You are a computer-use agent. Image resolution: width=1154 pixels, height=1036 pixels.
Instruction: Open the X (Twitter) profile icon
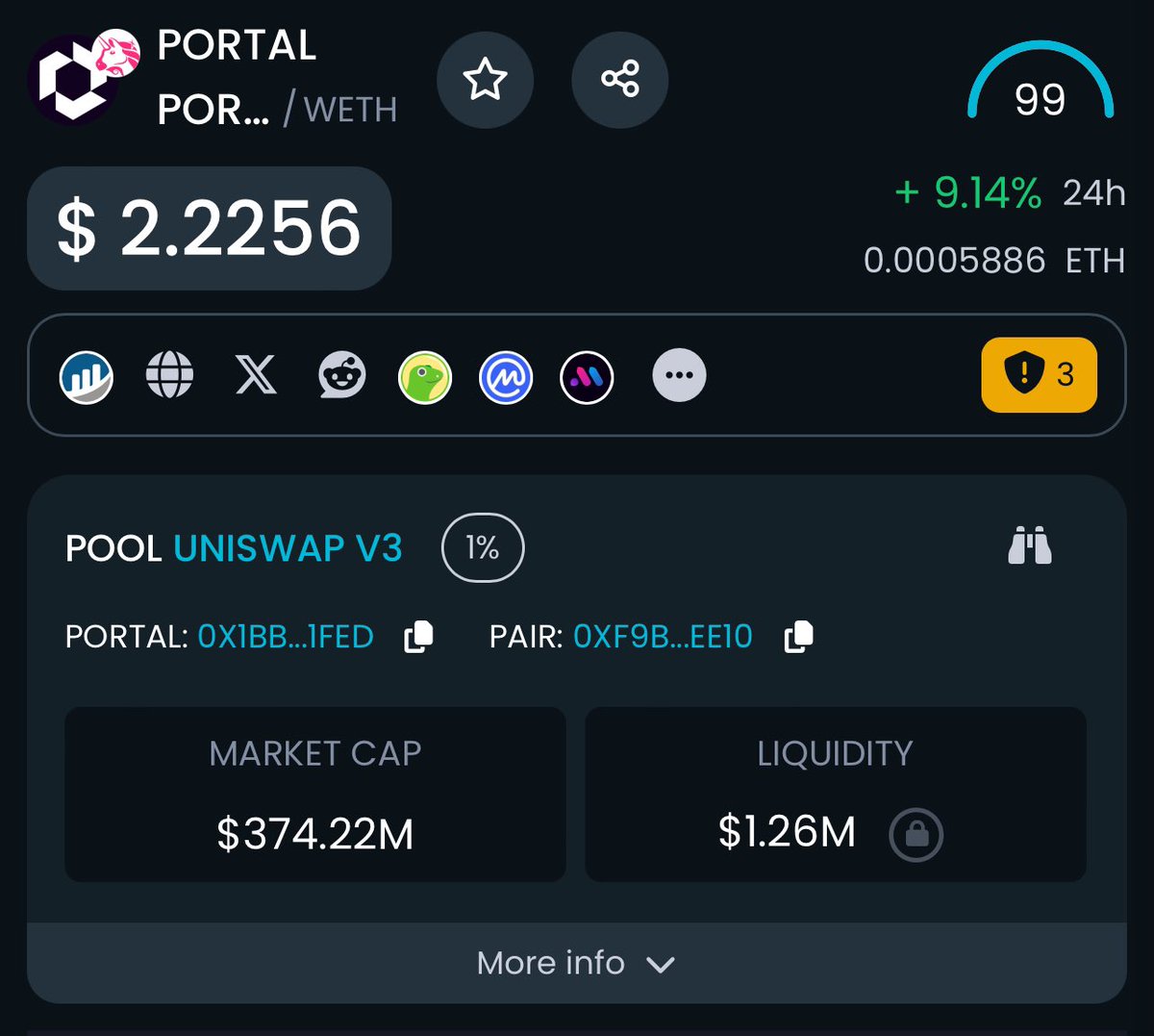click(256, 374)
